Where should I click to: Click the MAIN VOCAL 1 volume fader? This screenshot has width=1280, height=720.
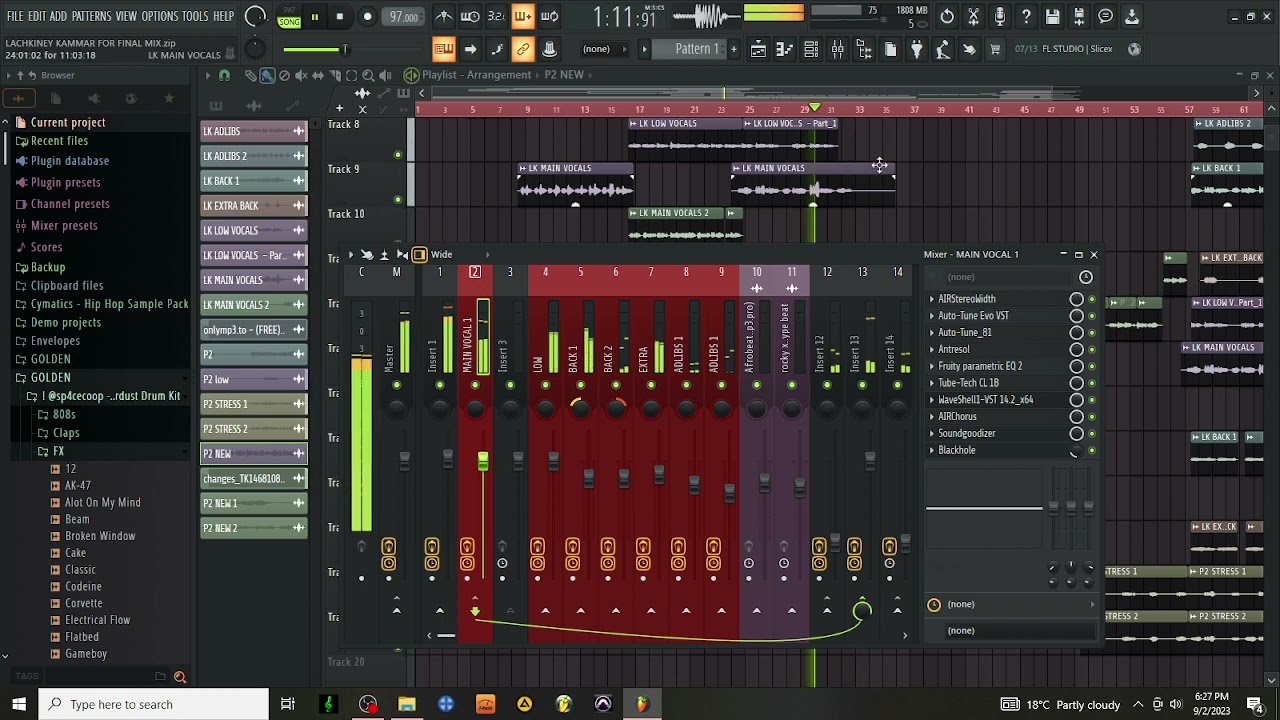pyautogui.click(x=483, y=462)
